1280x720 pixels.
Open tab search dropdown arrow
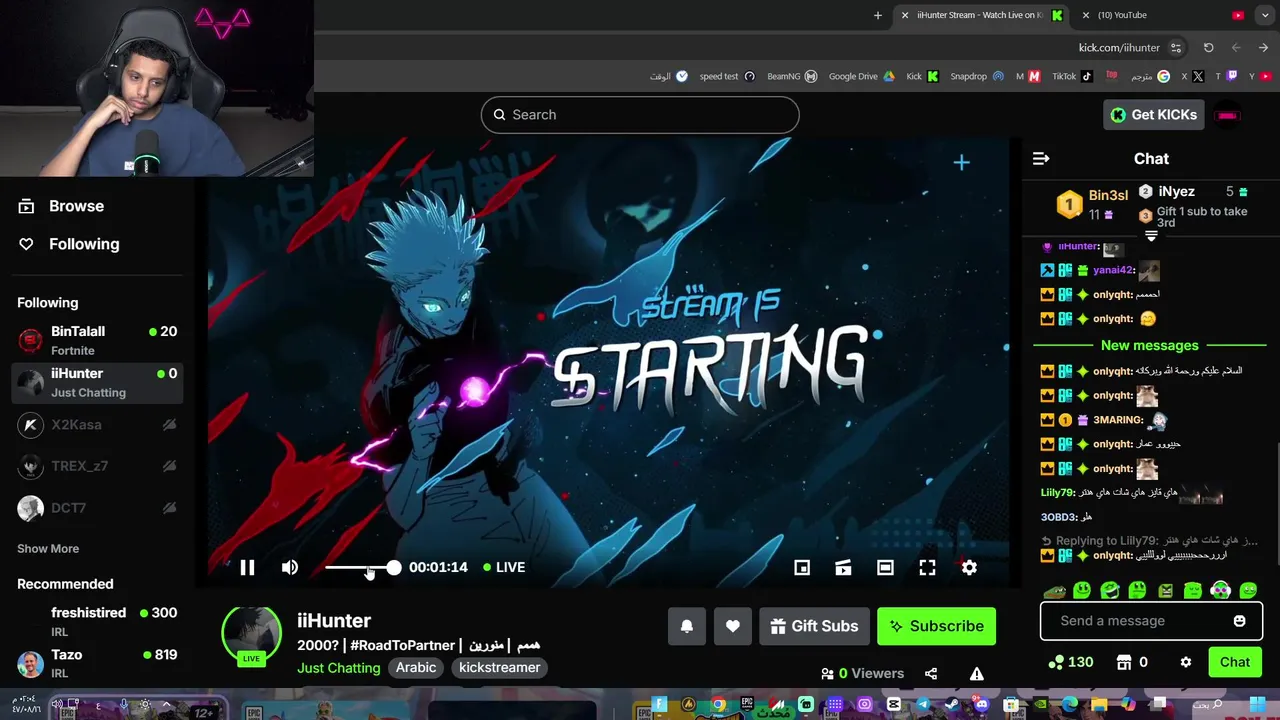pos(1263,15)
